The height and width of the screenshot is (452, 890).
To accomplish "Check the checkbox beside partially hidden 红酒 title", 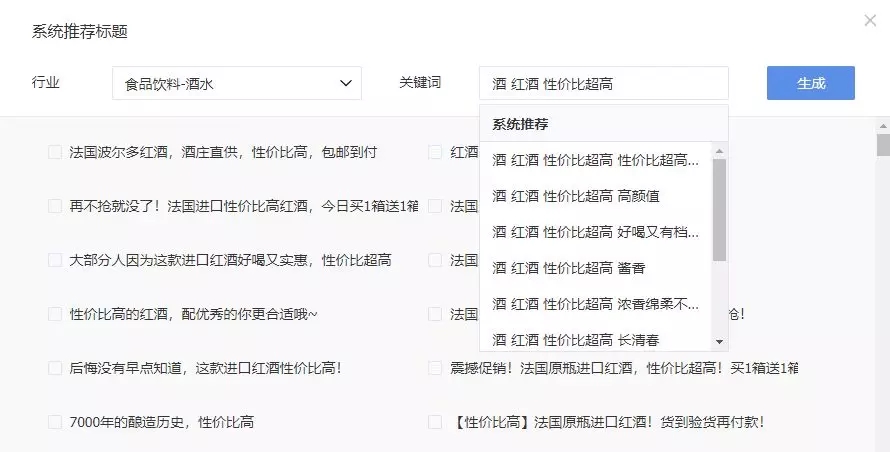I will coord(435,152).
